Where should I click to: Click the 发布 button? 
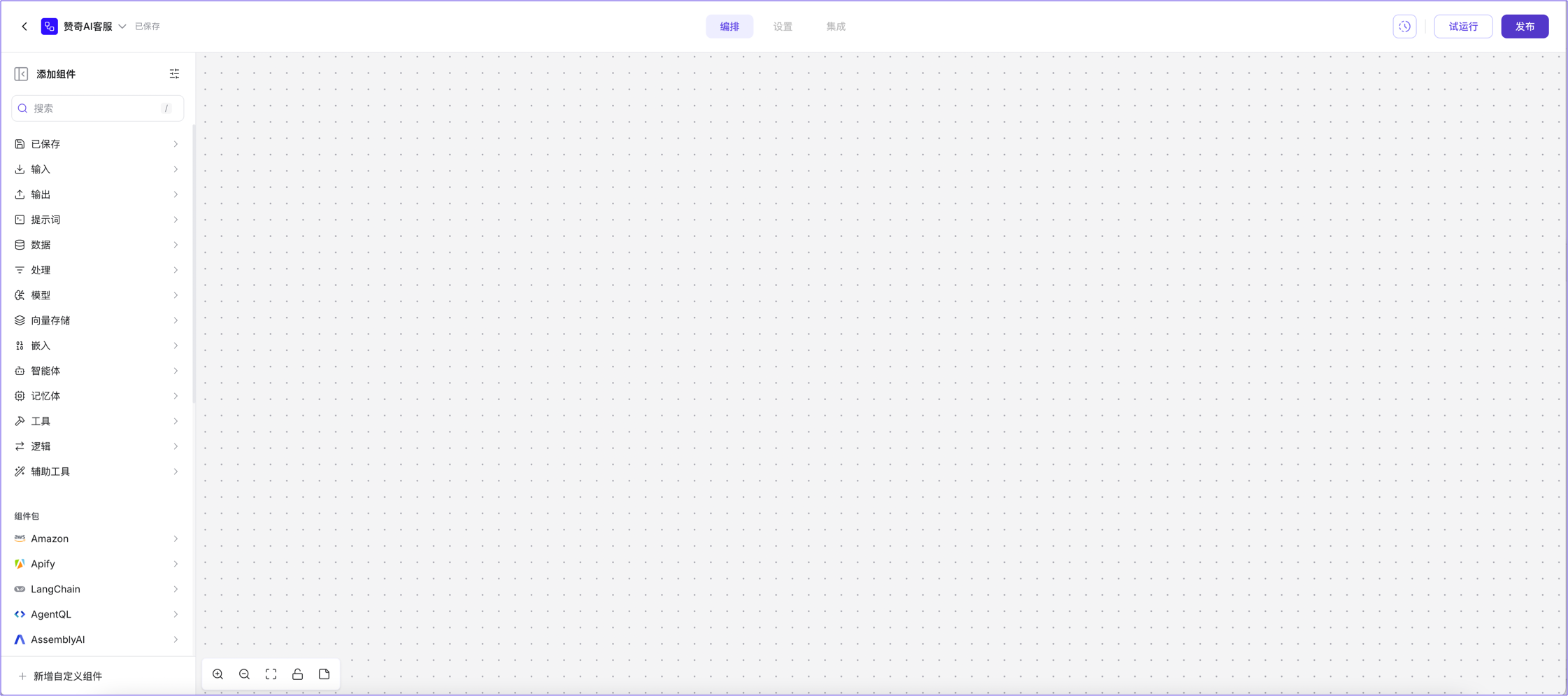[1525, 27]
